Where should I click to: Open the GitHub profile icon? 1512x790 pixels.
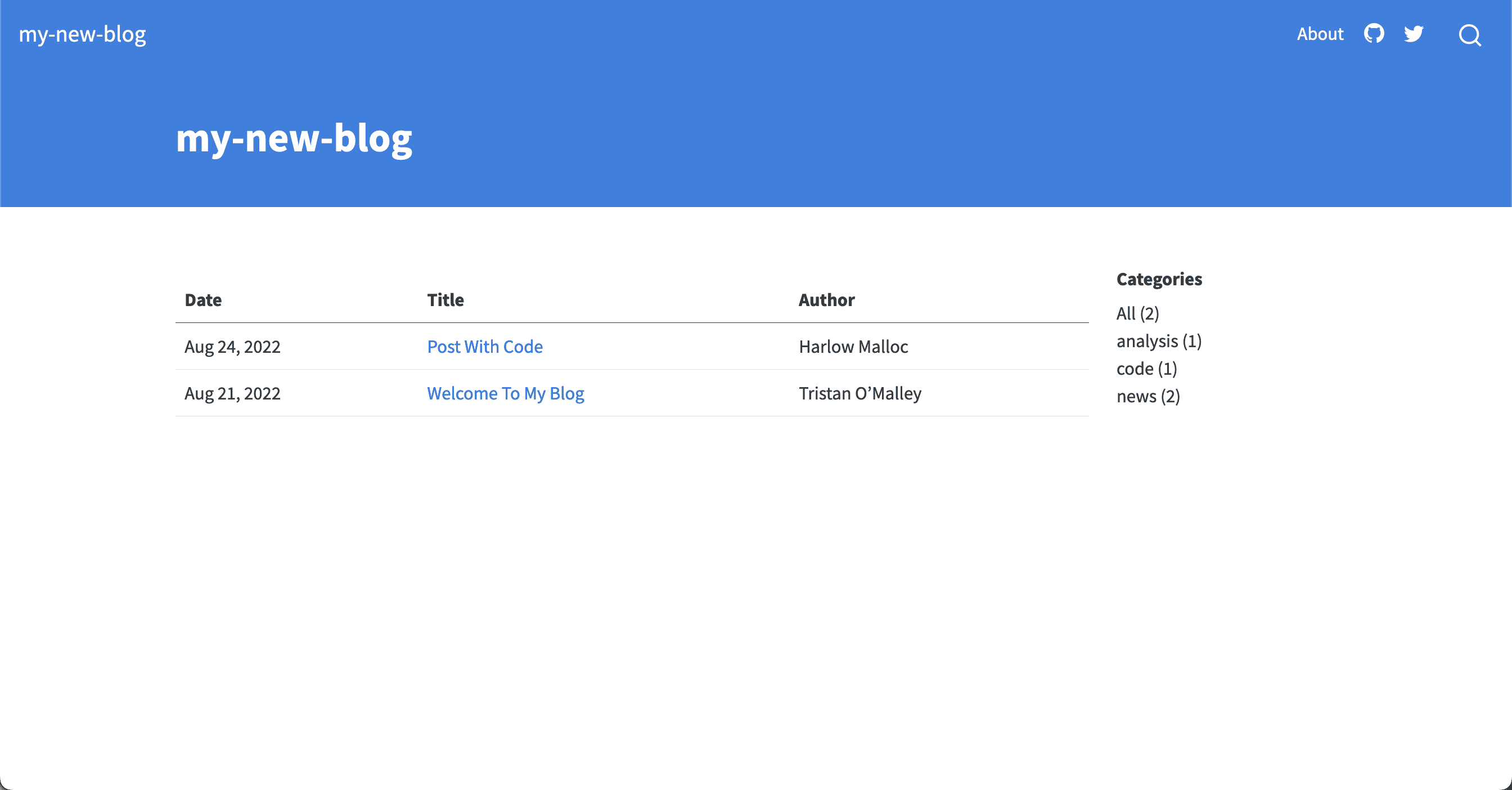coord(1374,34)
